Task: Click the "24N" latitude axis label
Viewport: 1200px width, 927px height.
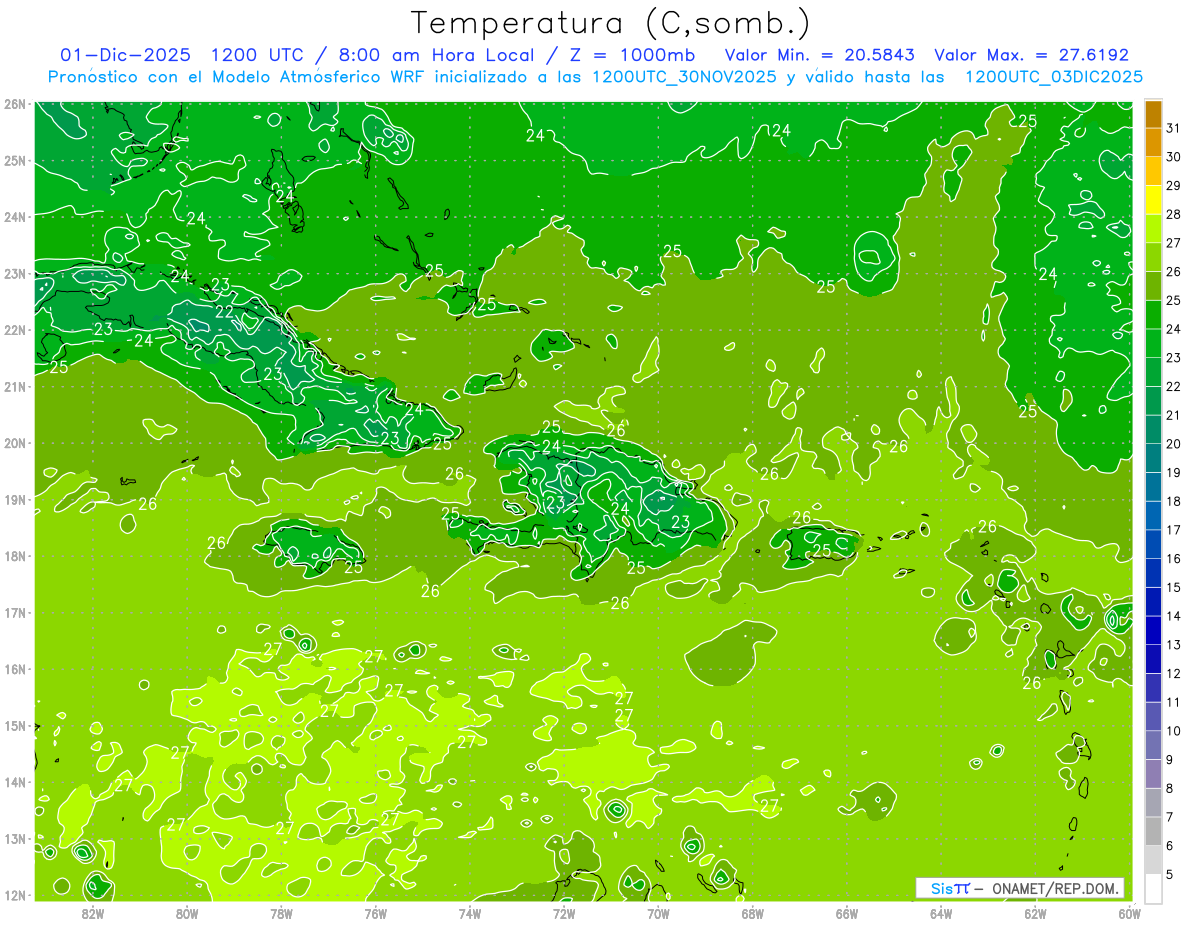Action: click(14, 217)
